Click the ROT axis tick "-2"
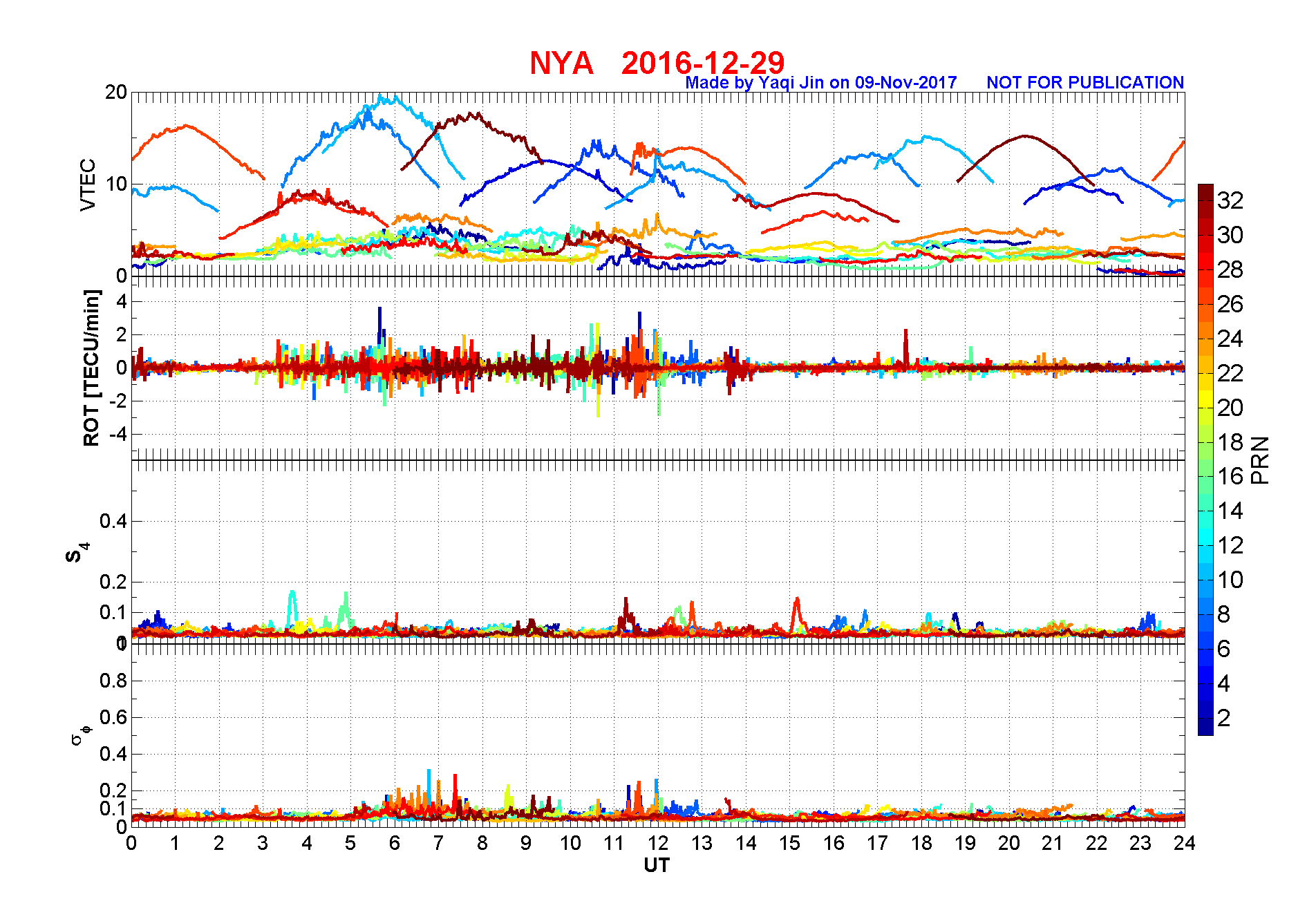 click(117, 401)
